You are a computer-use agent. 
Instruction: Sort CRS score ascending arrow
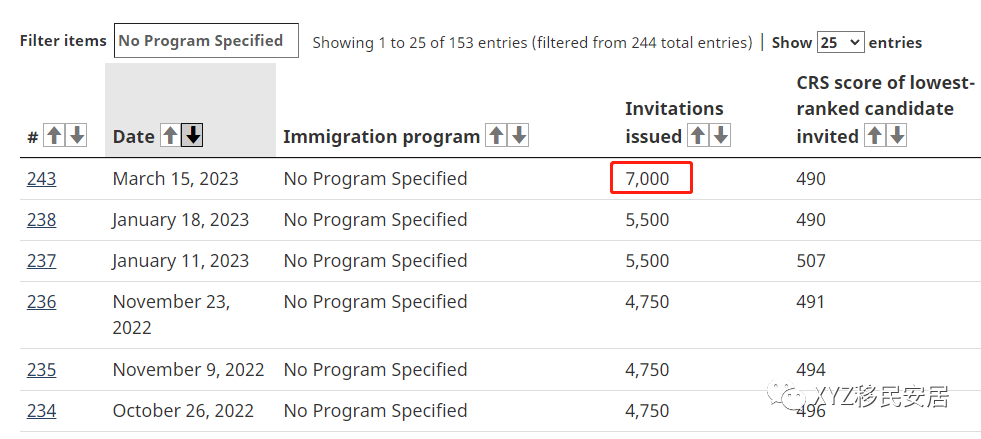click(x=875, y=136)
